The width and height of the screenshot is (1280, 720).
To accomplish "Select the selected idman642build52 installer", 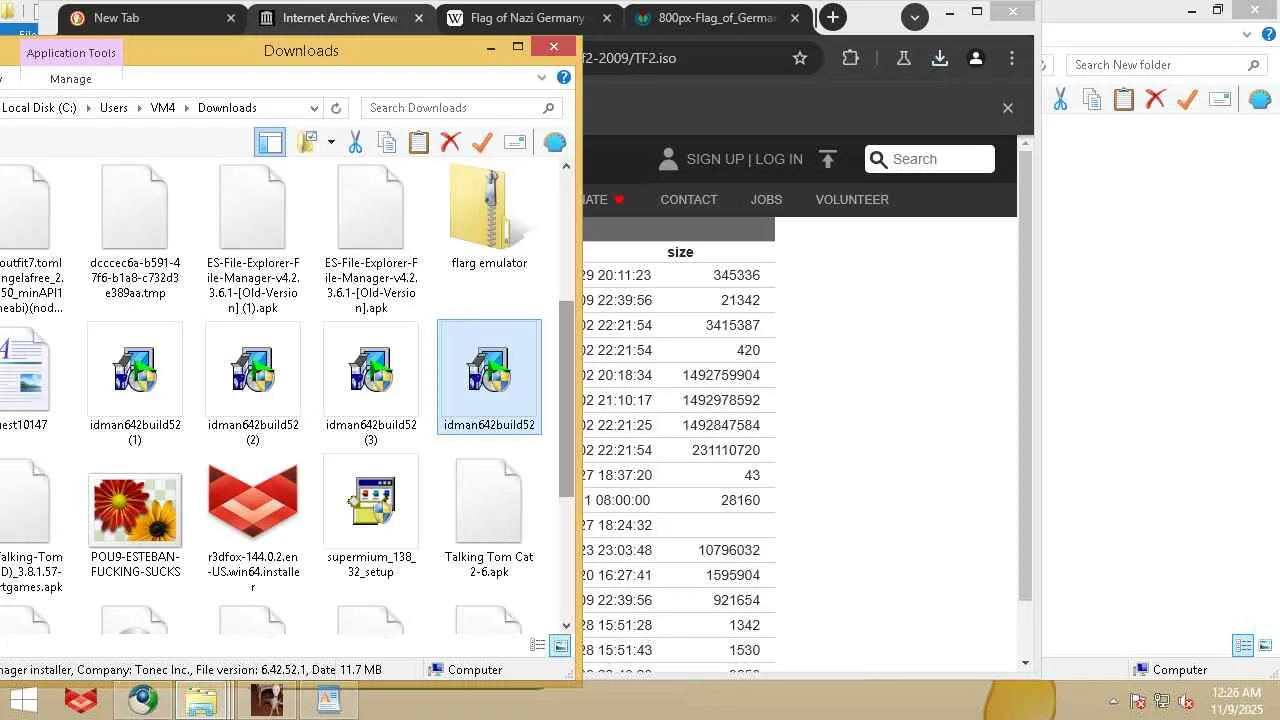I will pyautogui.click(x=489, y=377).
